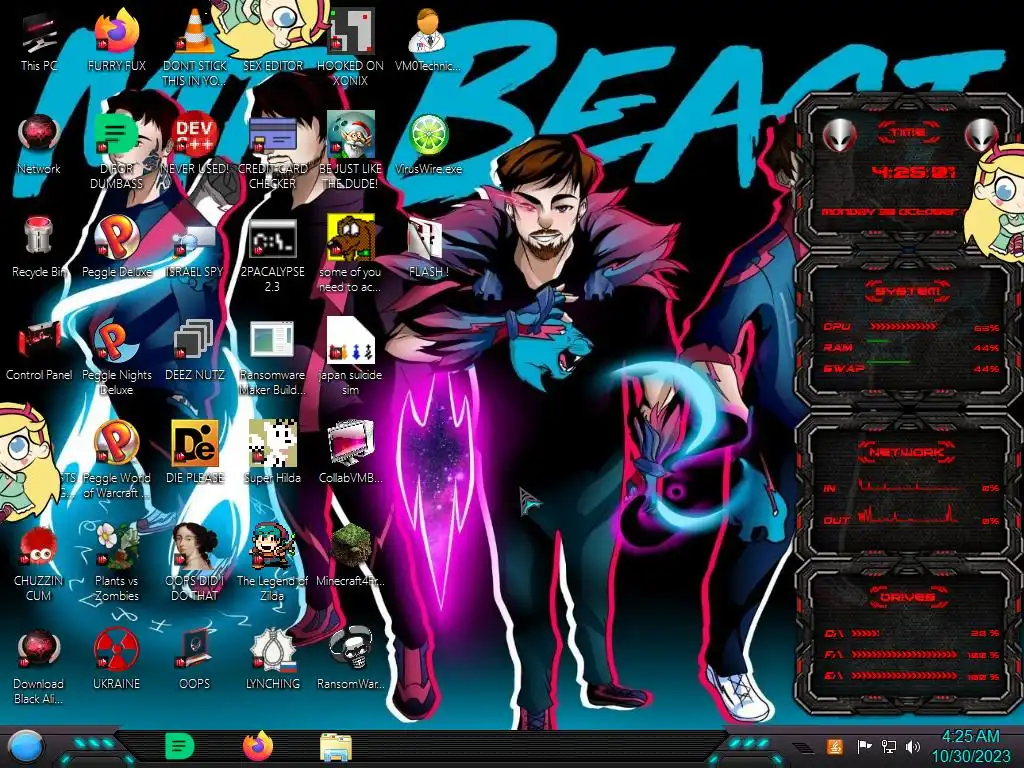The width and height of the screenshot is (1024, 768).
Task: Open the DEEZ NUTZ stacked-windows shortcut
Action: (x=195, y=350)
